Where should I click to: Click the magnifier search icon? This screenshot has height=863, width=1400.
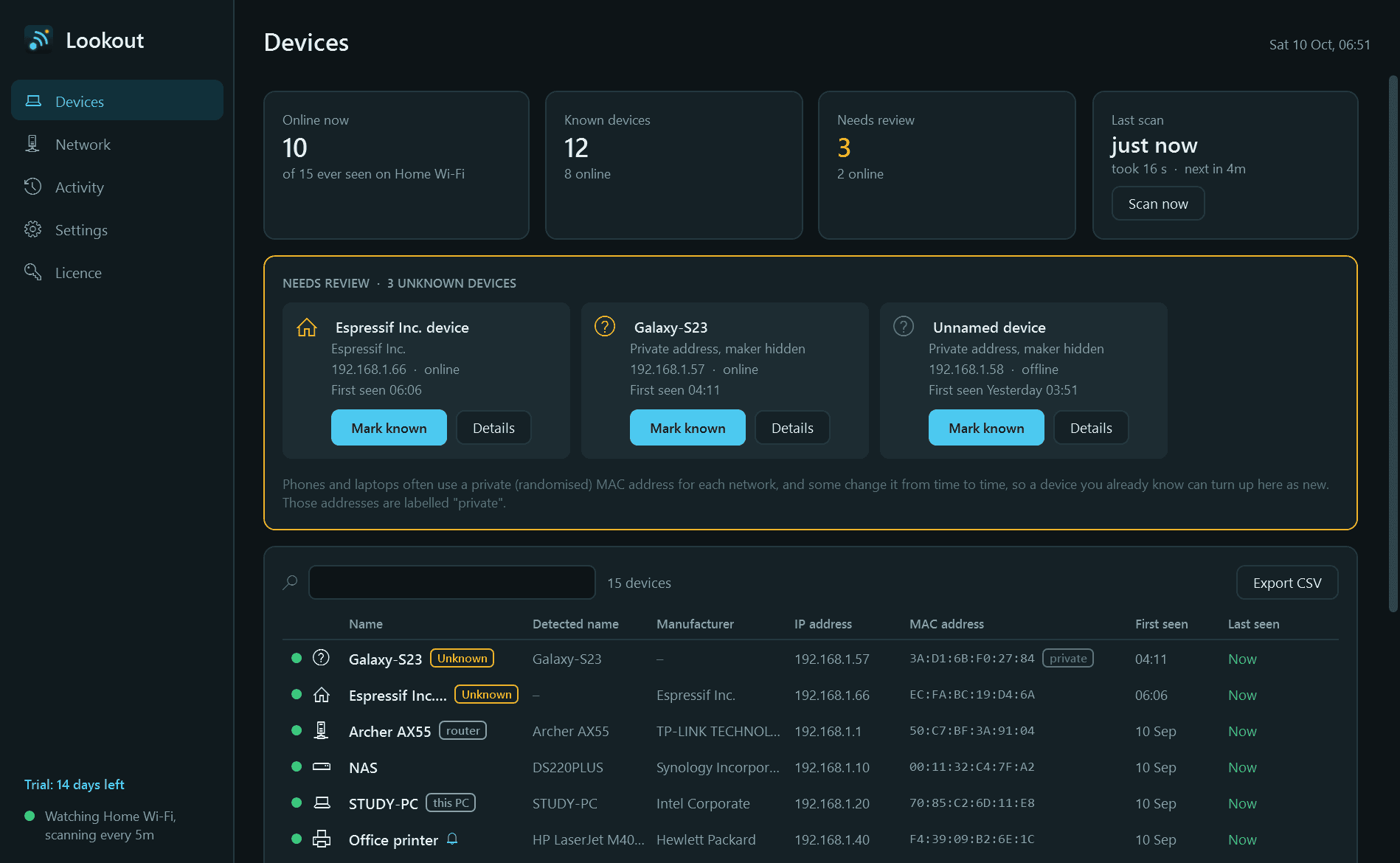point(290,583)
